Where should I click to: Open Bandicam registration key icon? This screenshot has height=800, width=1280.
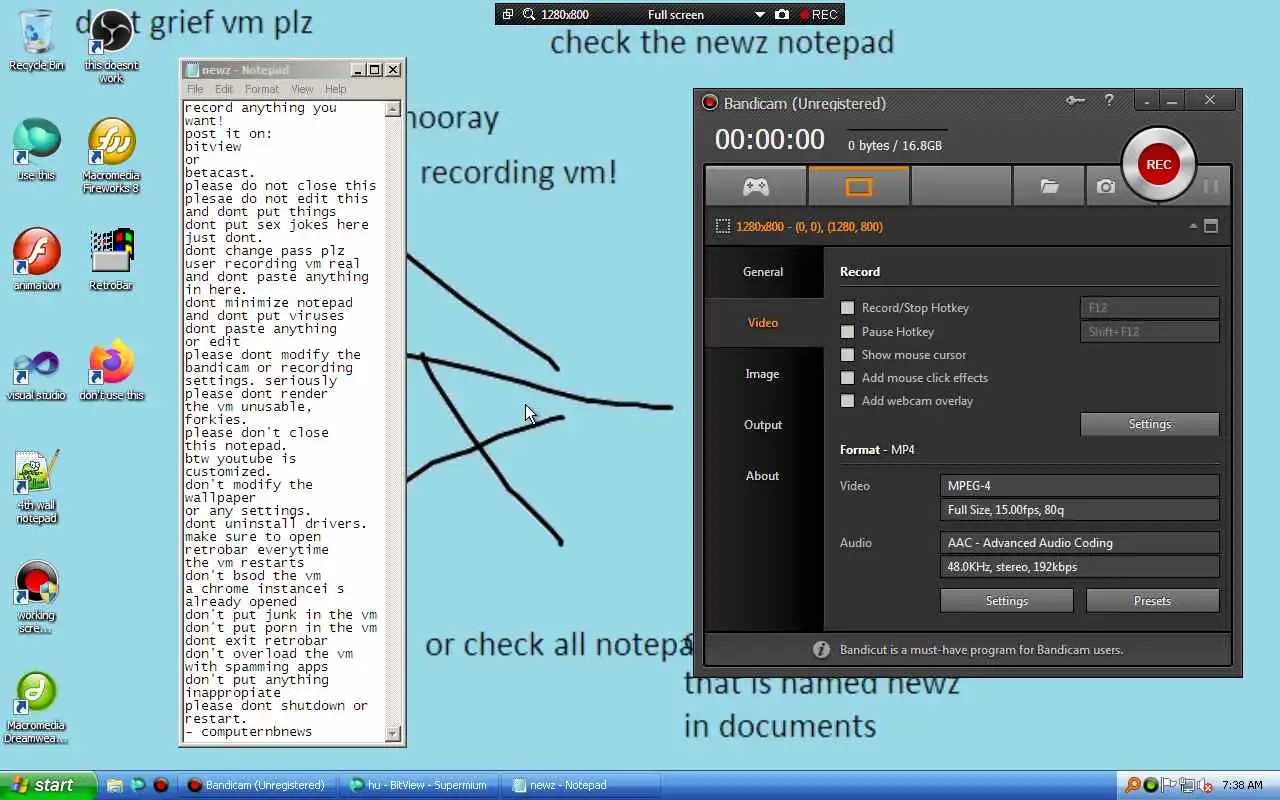[1075, 100]
